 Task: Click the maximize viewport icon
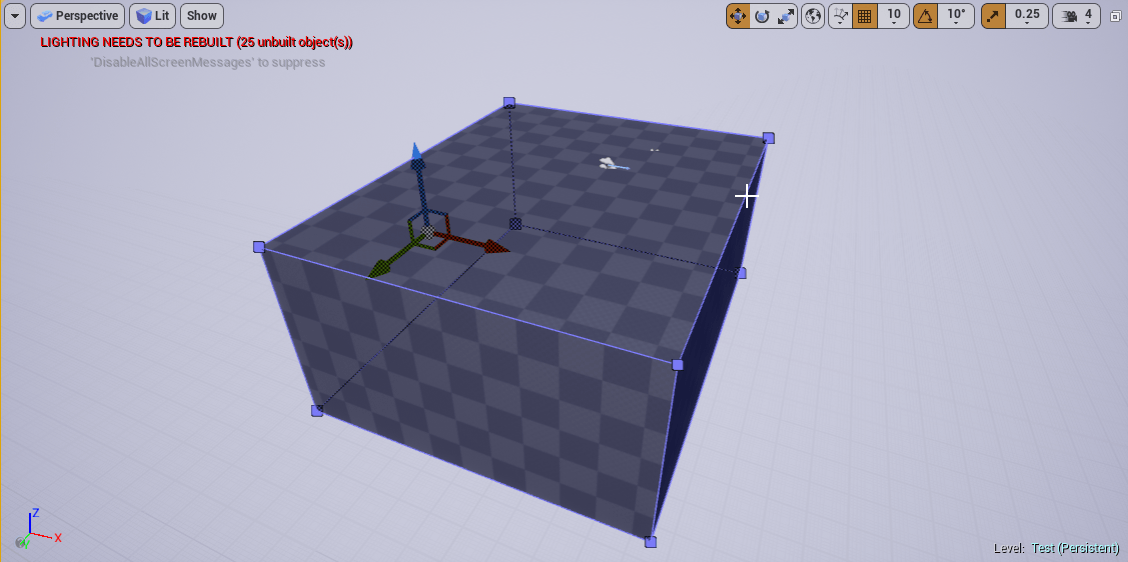1116,16
